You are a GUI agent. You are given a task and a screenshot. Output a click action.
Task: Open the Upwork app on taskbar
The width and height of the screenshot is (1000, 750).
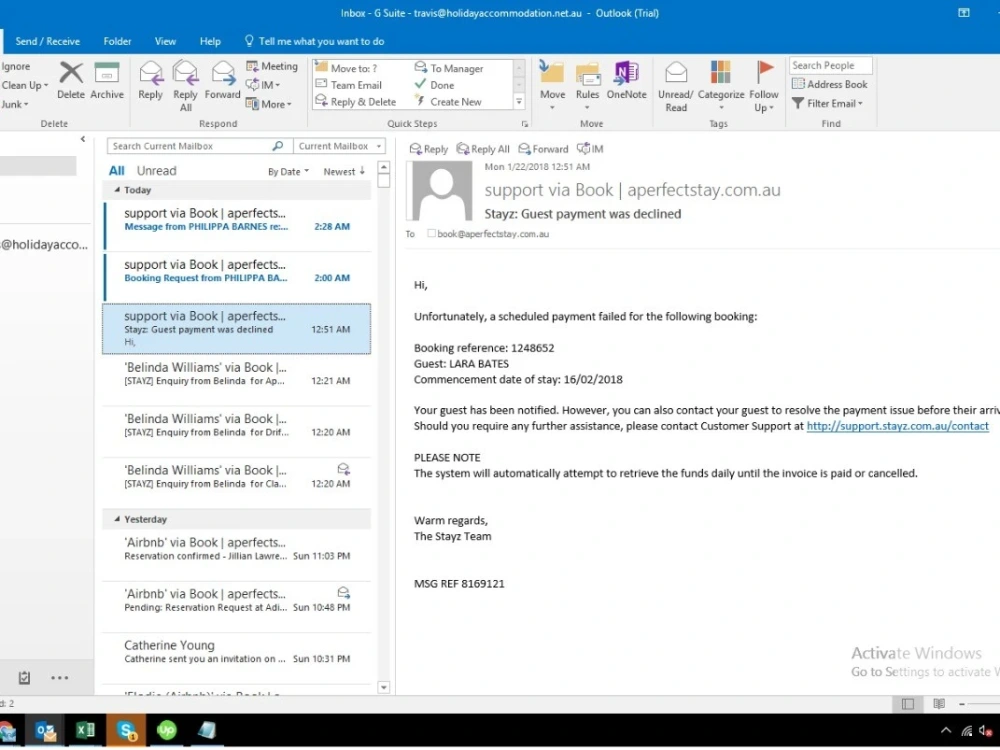point(166,730)
